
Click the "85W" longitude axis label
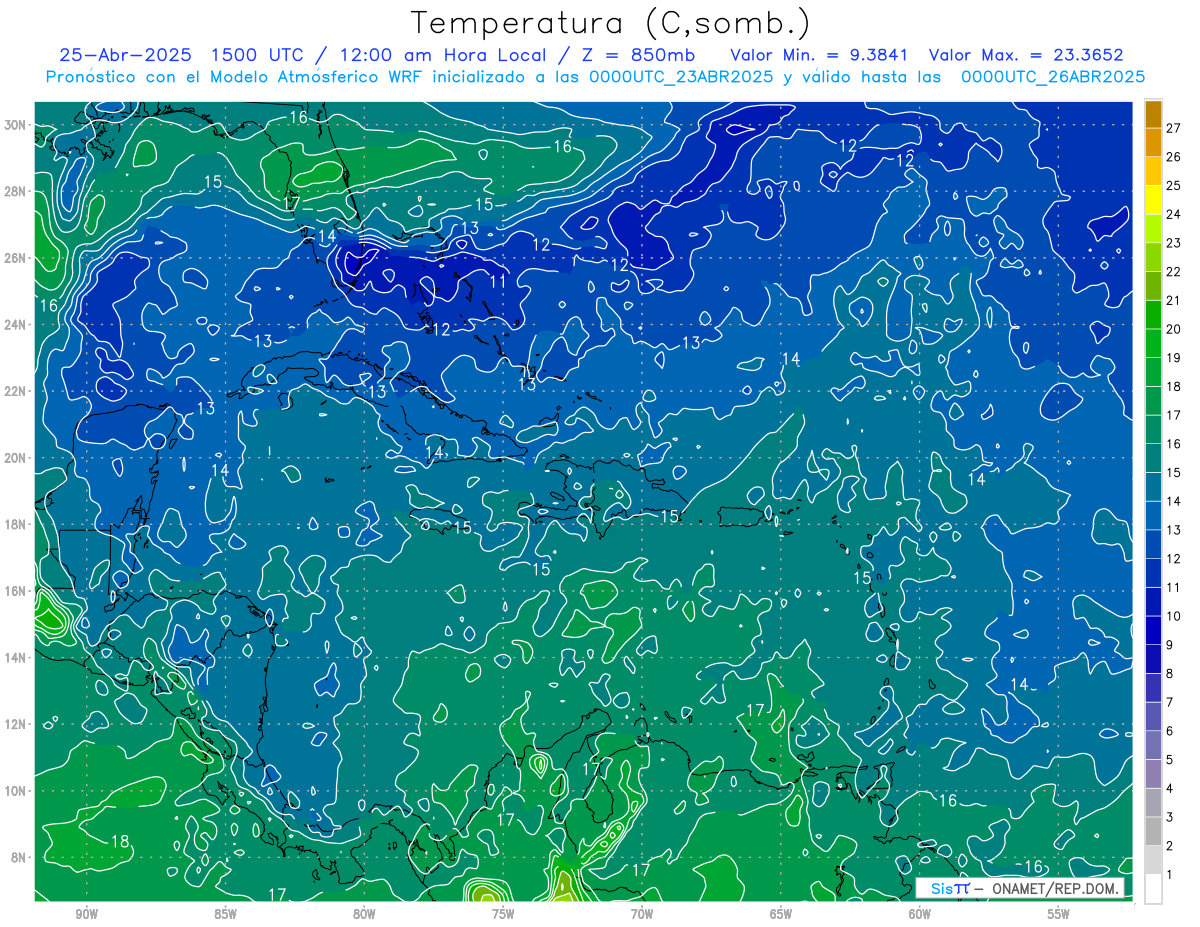click(225, 915)
